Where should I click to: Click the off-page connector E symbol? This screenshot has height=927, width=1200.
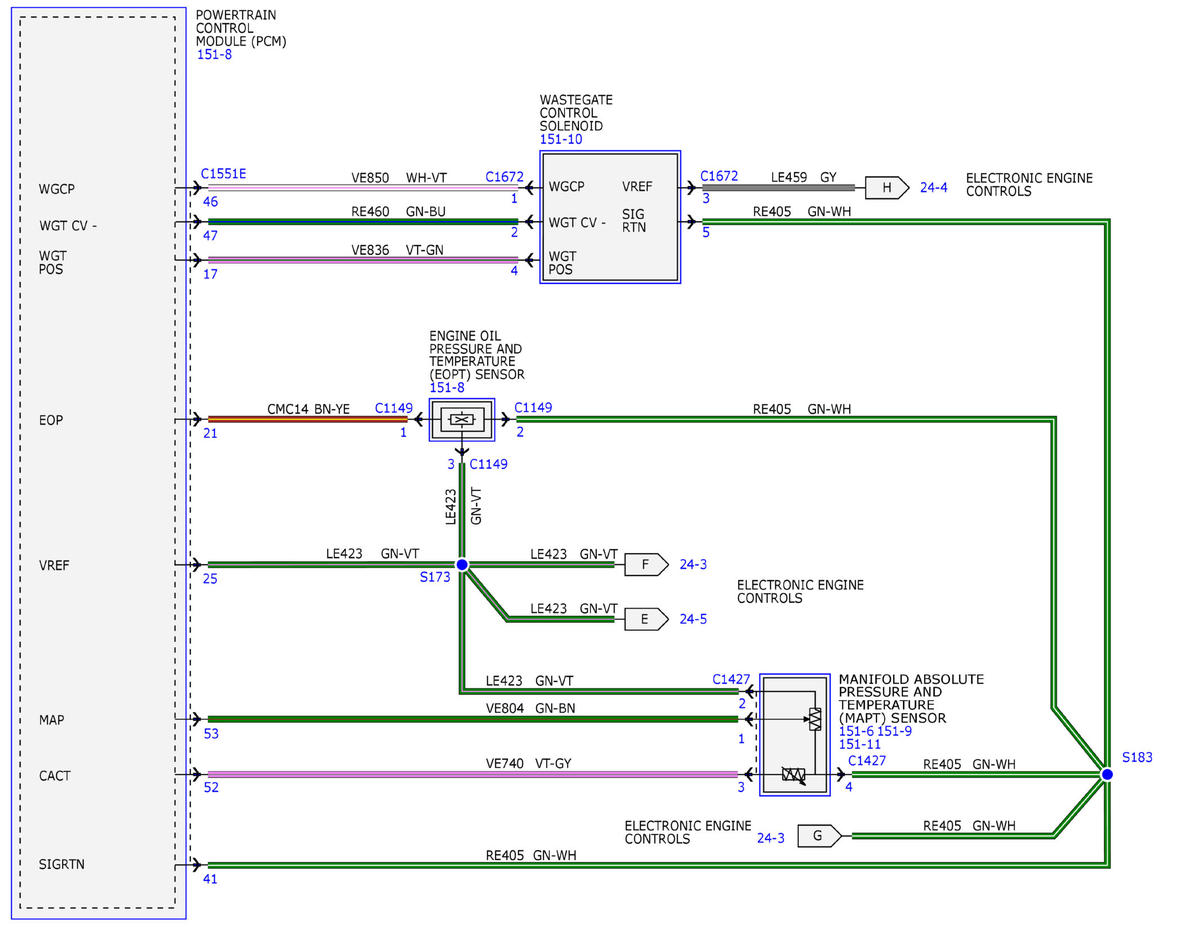(646, 620)
